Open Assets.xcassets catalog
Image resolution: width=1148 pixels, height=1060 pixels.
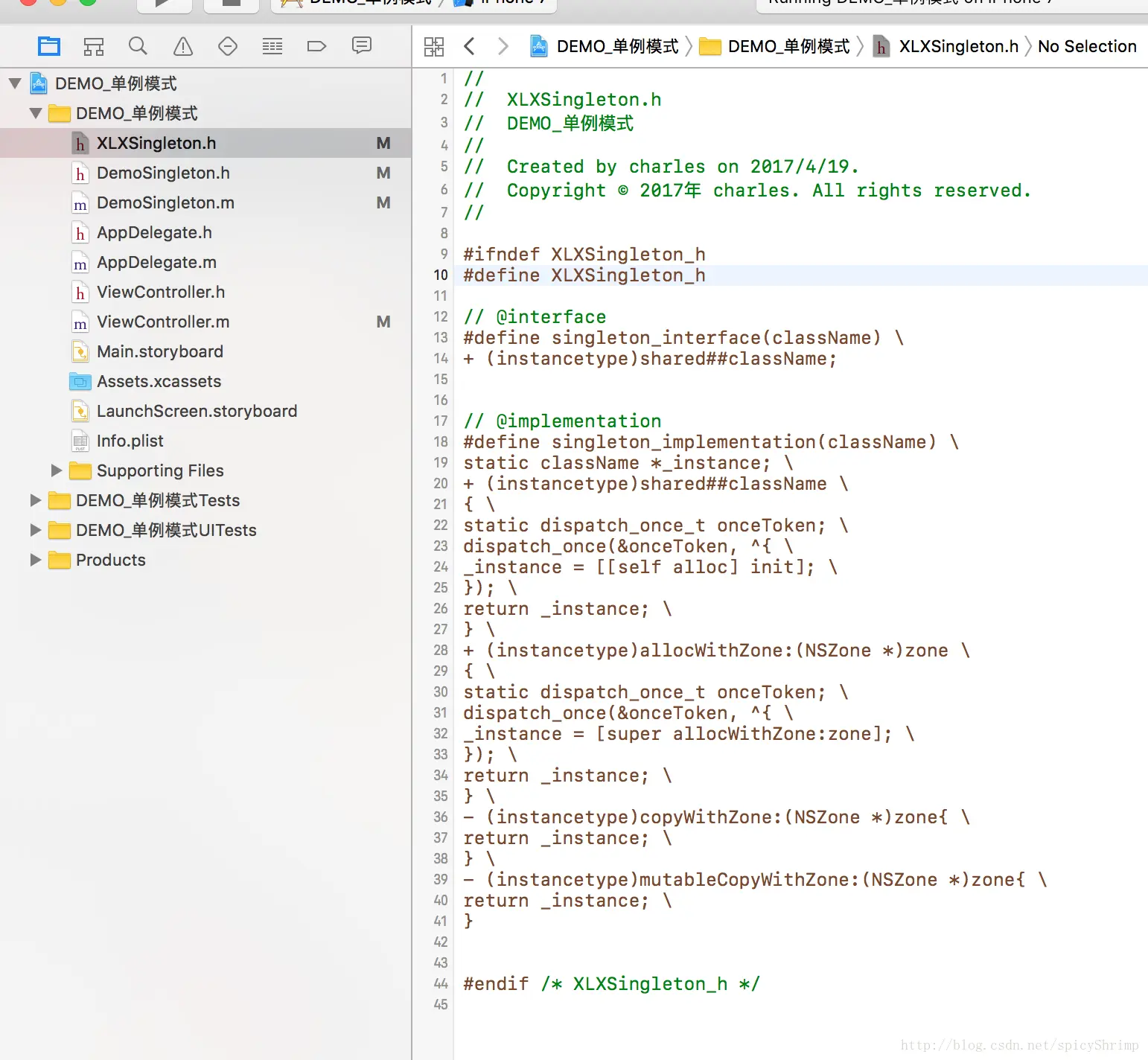tap(205, 381)
